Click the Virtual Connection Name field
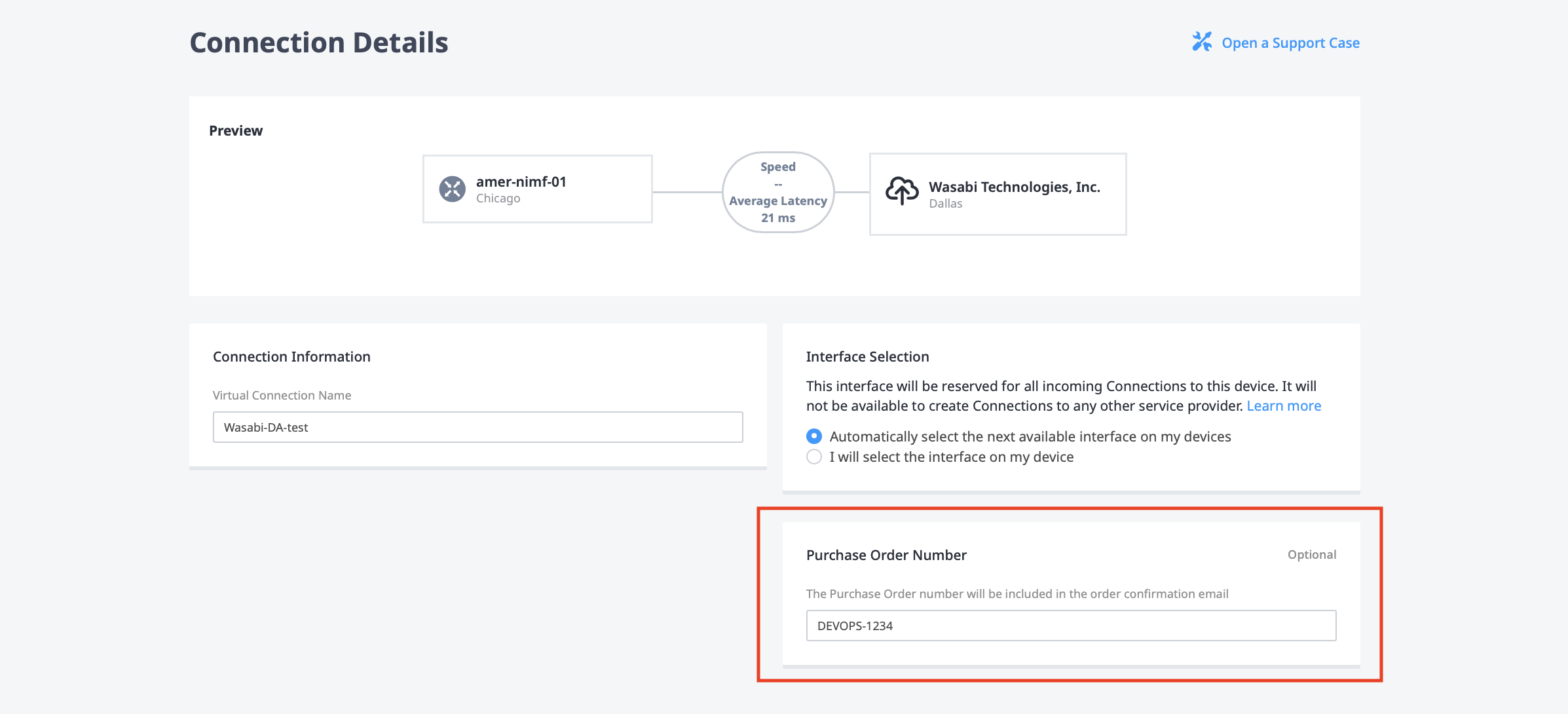This screenshot has width=1568, height=714. click(x=478, y=427)
